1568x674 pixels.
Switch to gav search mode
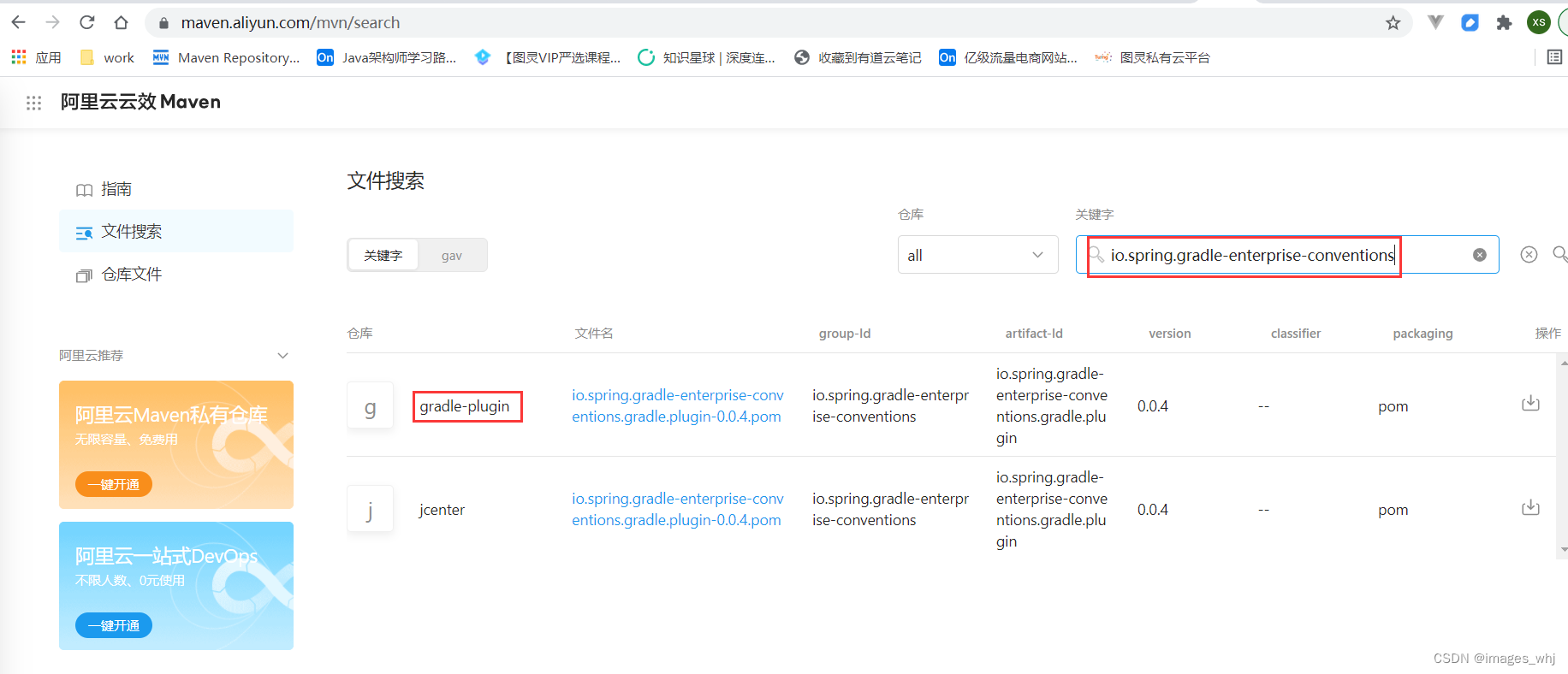(452, 255)
